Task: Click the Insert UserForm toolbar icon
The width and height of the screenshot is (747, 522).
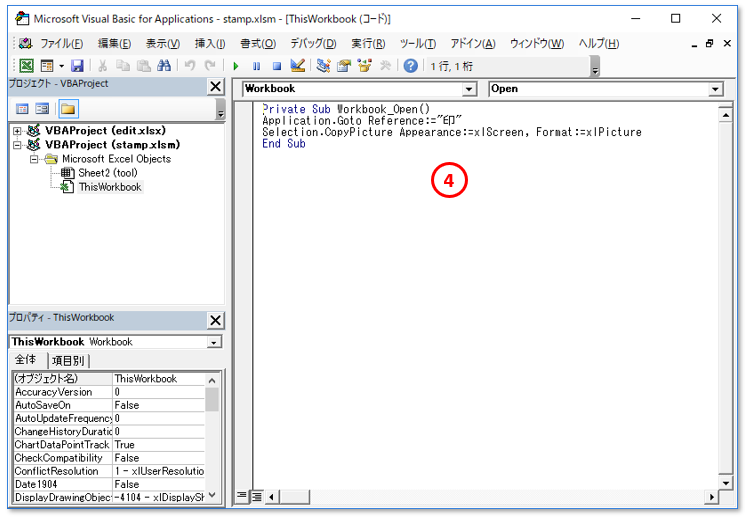Action: (47, 65)
